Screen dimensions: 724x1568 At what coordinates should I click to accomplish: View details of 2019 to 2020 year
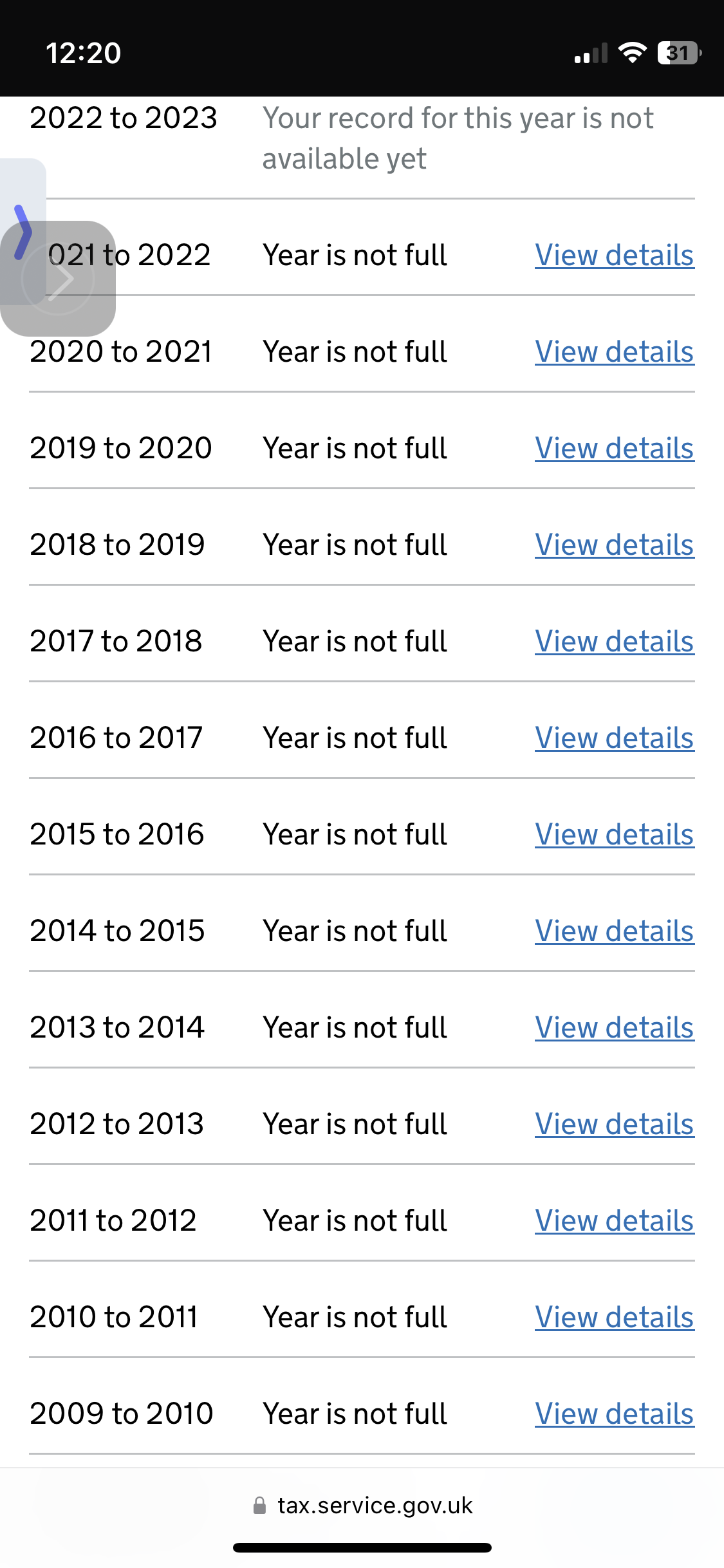(x=614, y=449)
